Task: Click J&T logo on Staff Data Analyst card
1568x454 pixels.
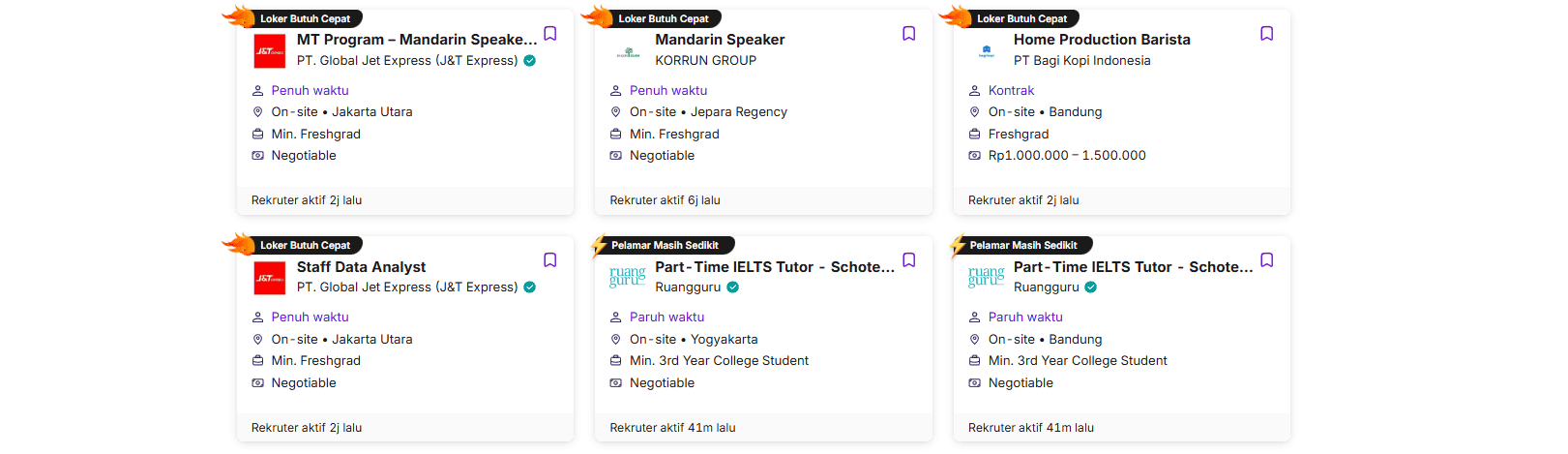Action: [270, 278]
